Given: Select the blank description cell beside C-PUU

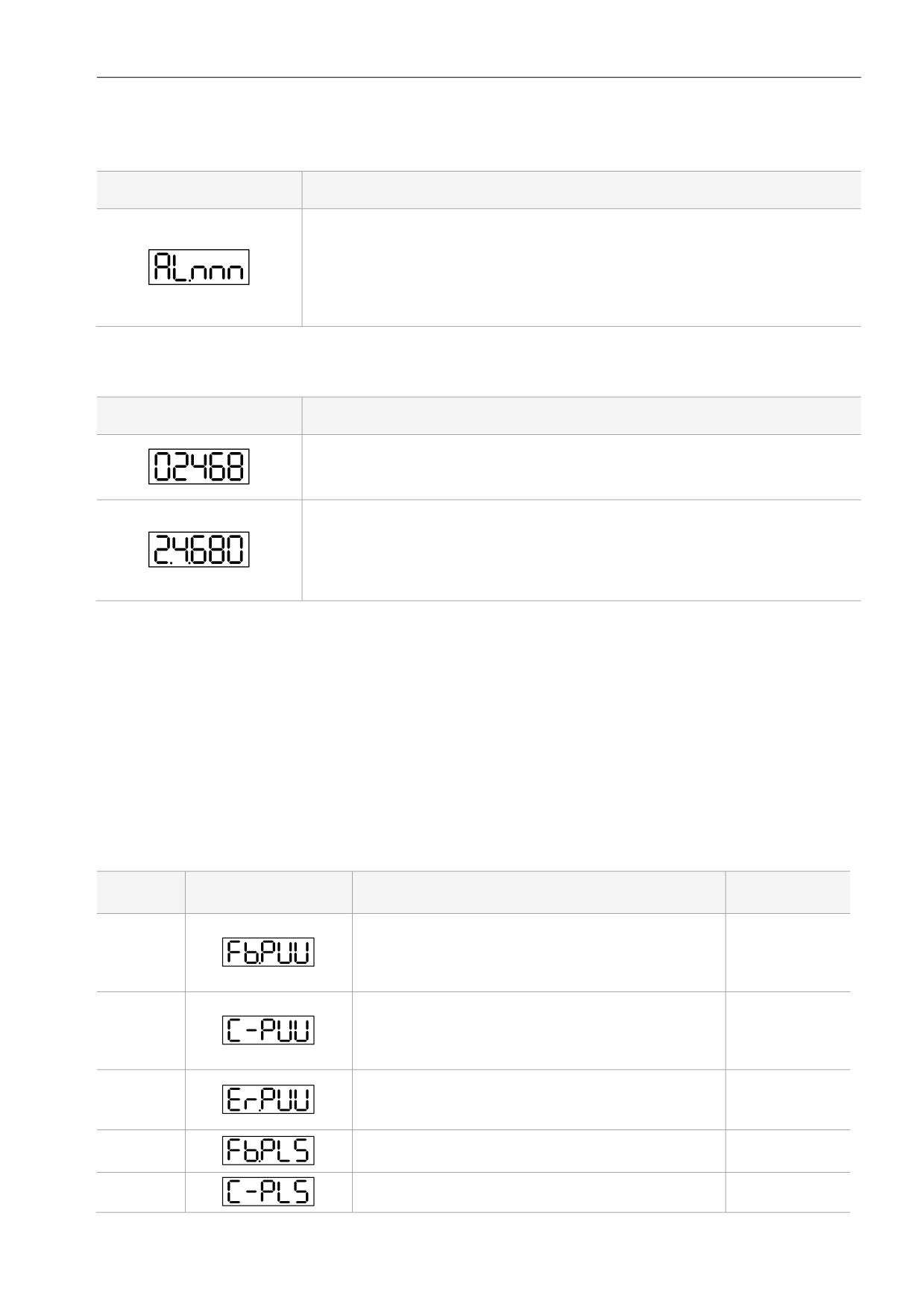Looking at the screenshot, I should 538,1031.
